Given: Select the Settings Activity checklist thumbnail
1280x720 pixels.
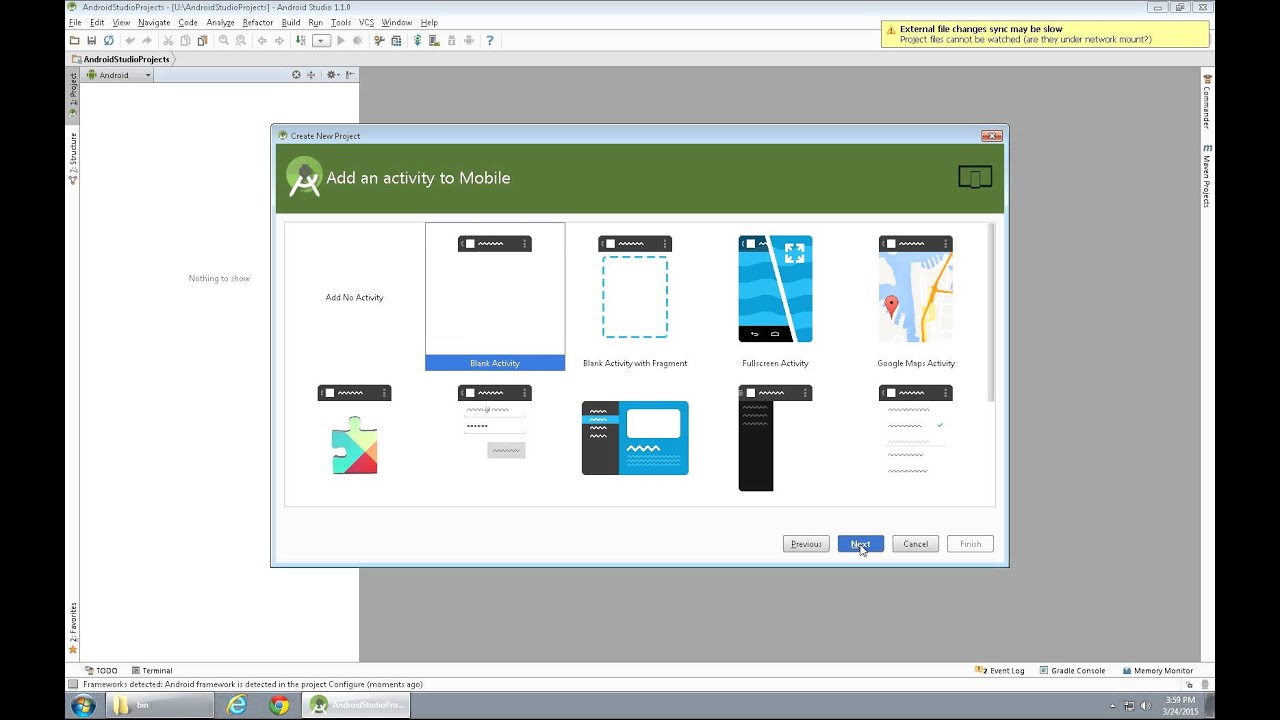Looking at the screenshot, I should click(x=916, y=439).
